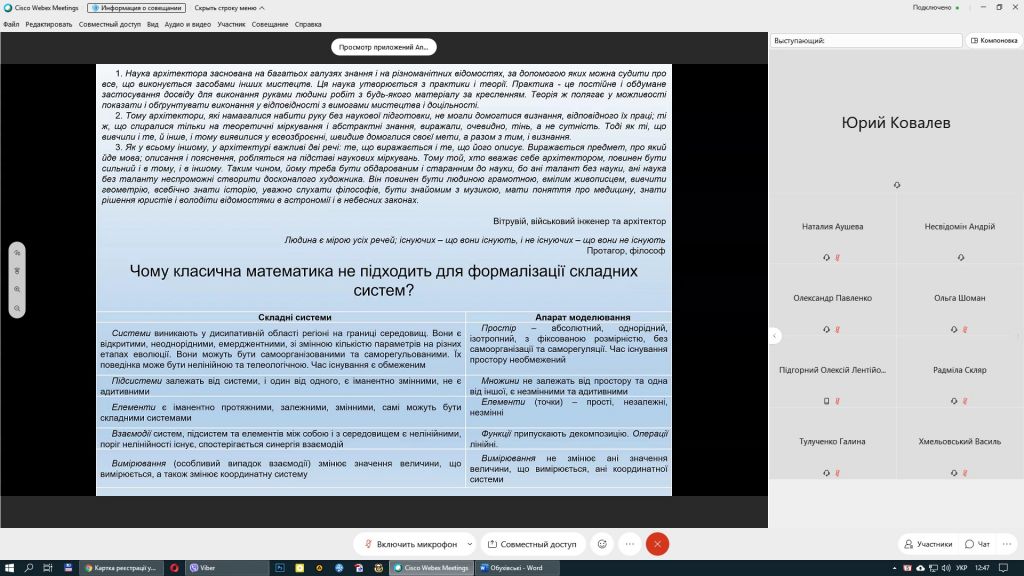Screen dimensions: 1024x576
Task: Switch to the Viber taskbar window
Action: tap(226, 568)
